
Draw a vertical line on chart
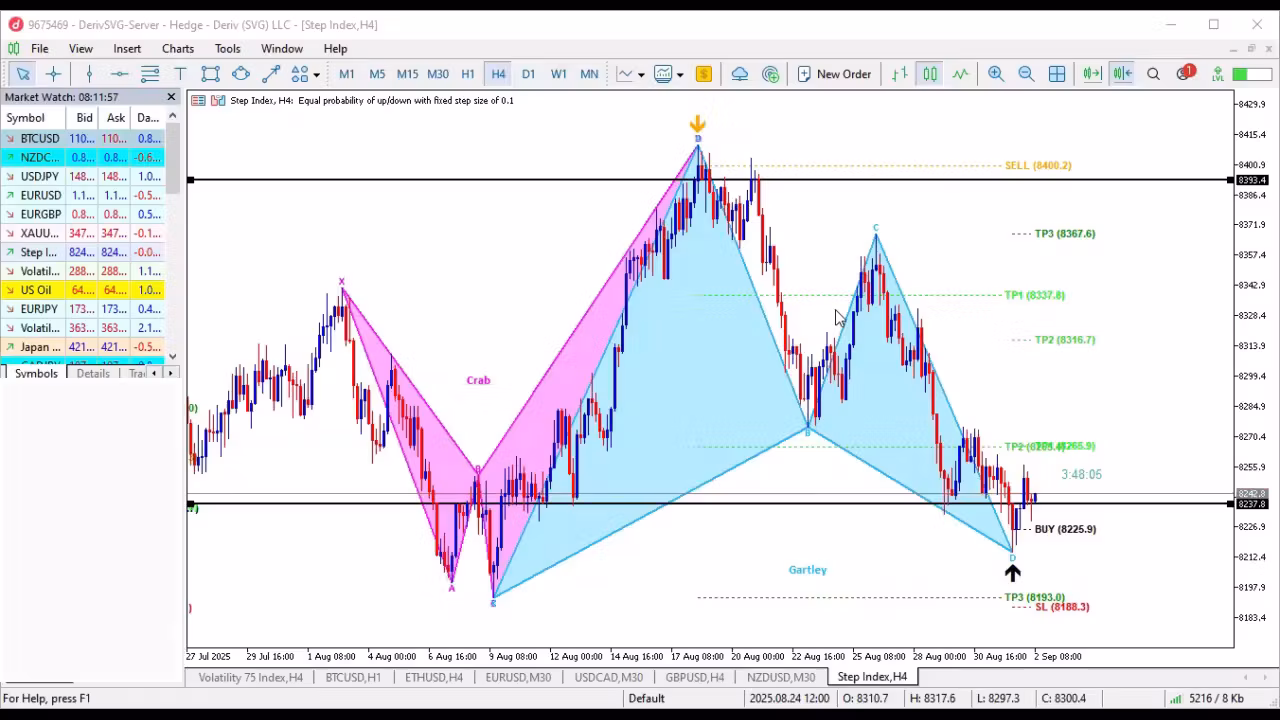(89, 74)
